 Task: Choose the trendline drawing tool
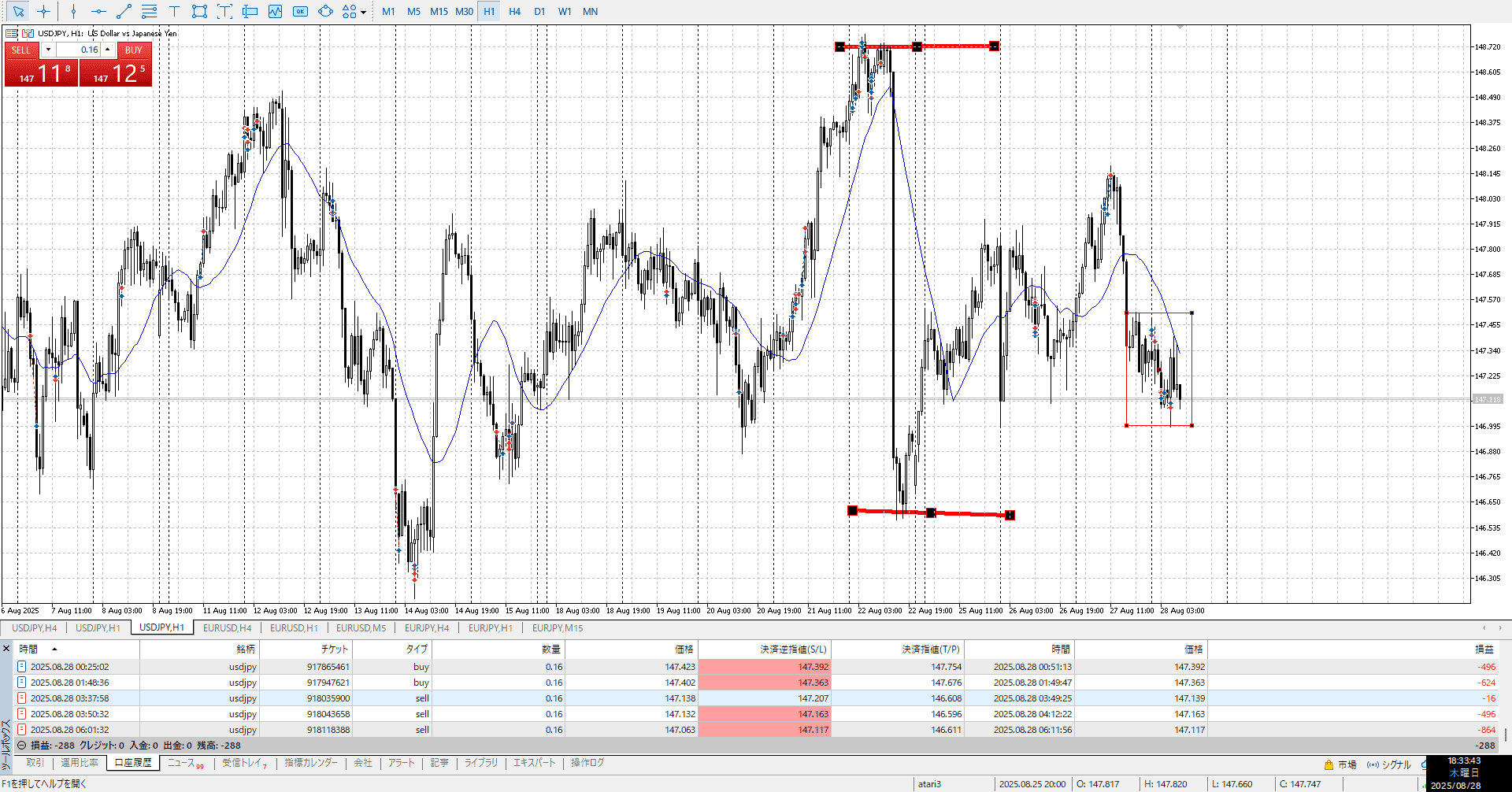(124, 12)
